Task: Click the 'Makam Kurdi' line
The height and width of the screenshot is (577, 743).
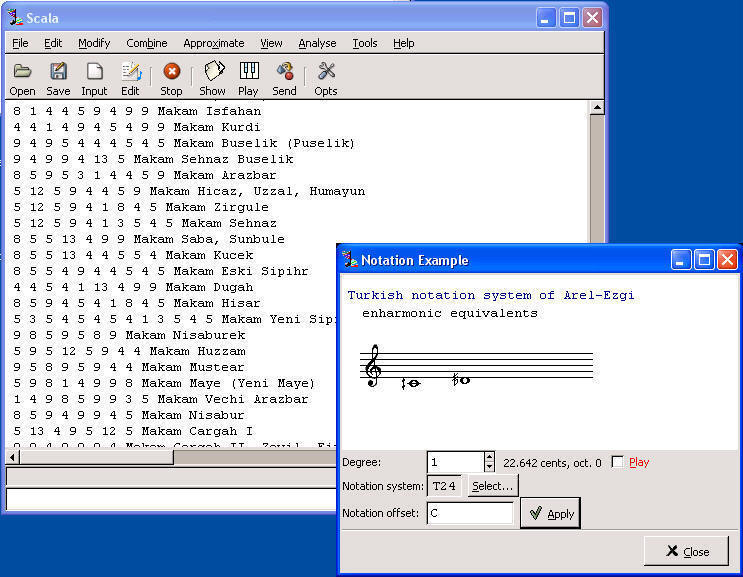Action: point(137,127)
